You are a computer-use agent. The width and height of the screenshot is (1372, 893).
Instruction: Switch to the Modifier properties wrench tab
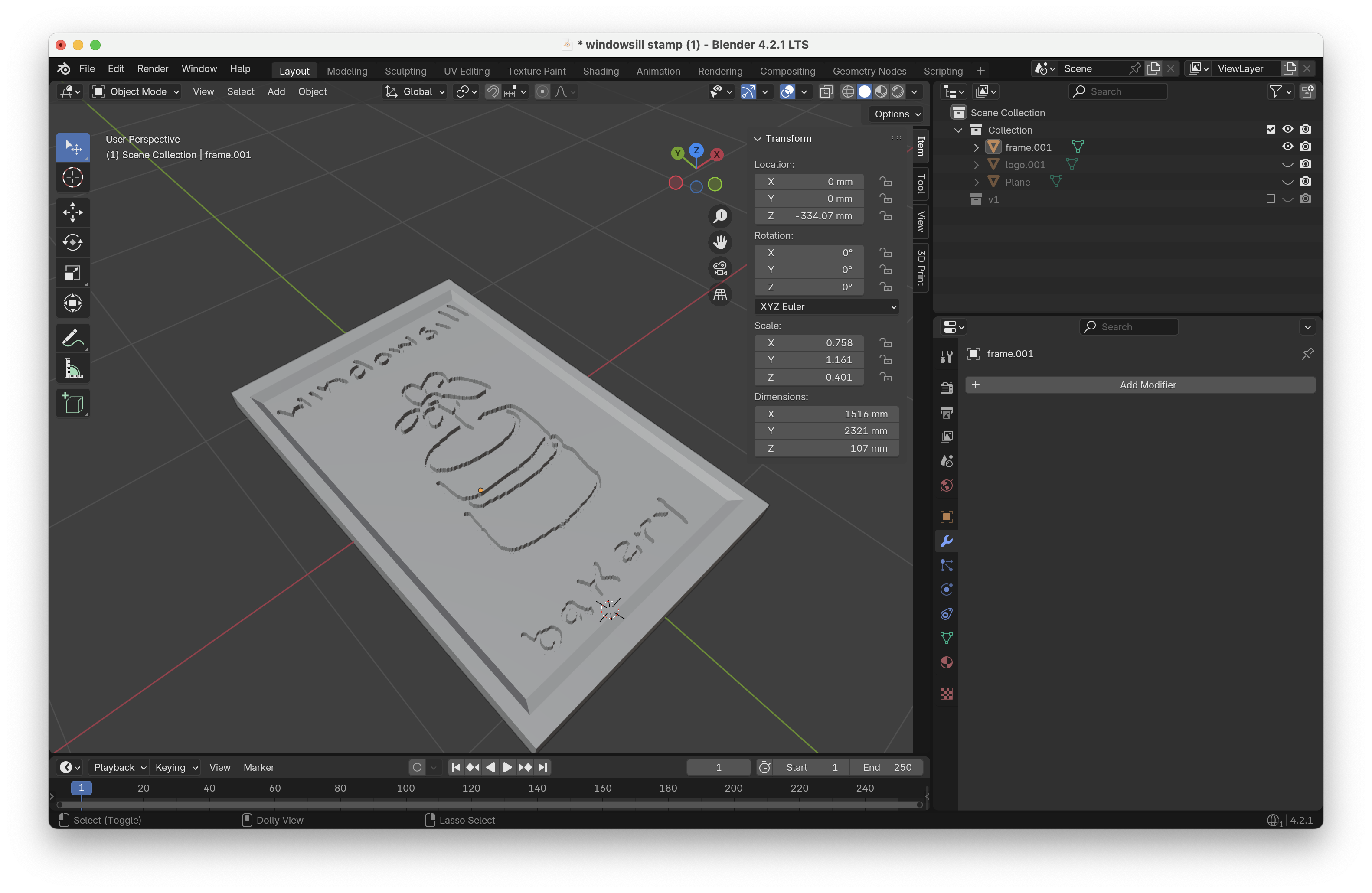coord(946,541)
